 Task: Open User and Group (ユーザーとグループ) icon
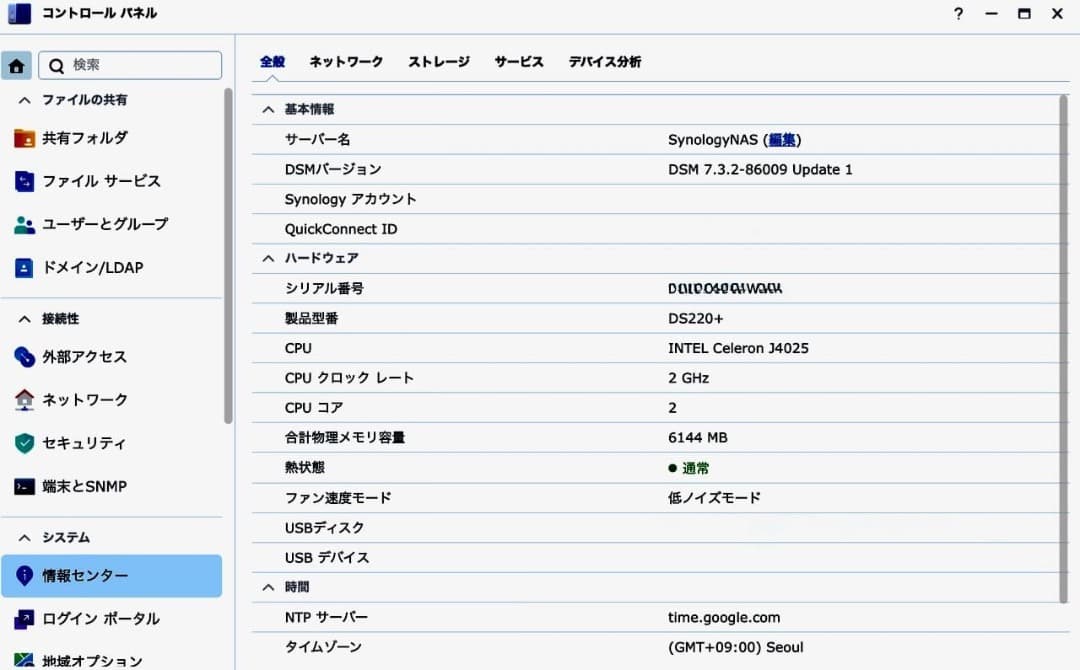pyautogui.click(x=24, y=224)
